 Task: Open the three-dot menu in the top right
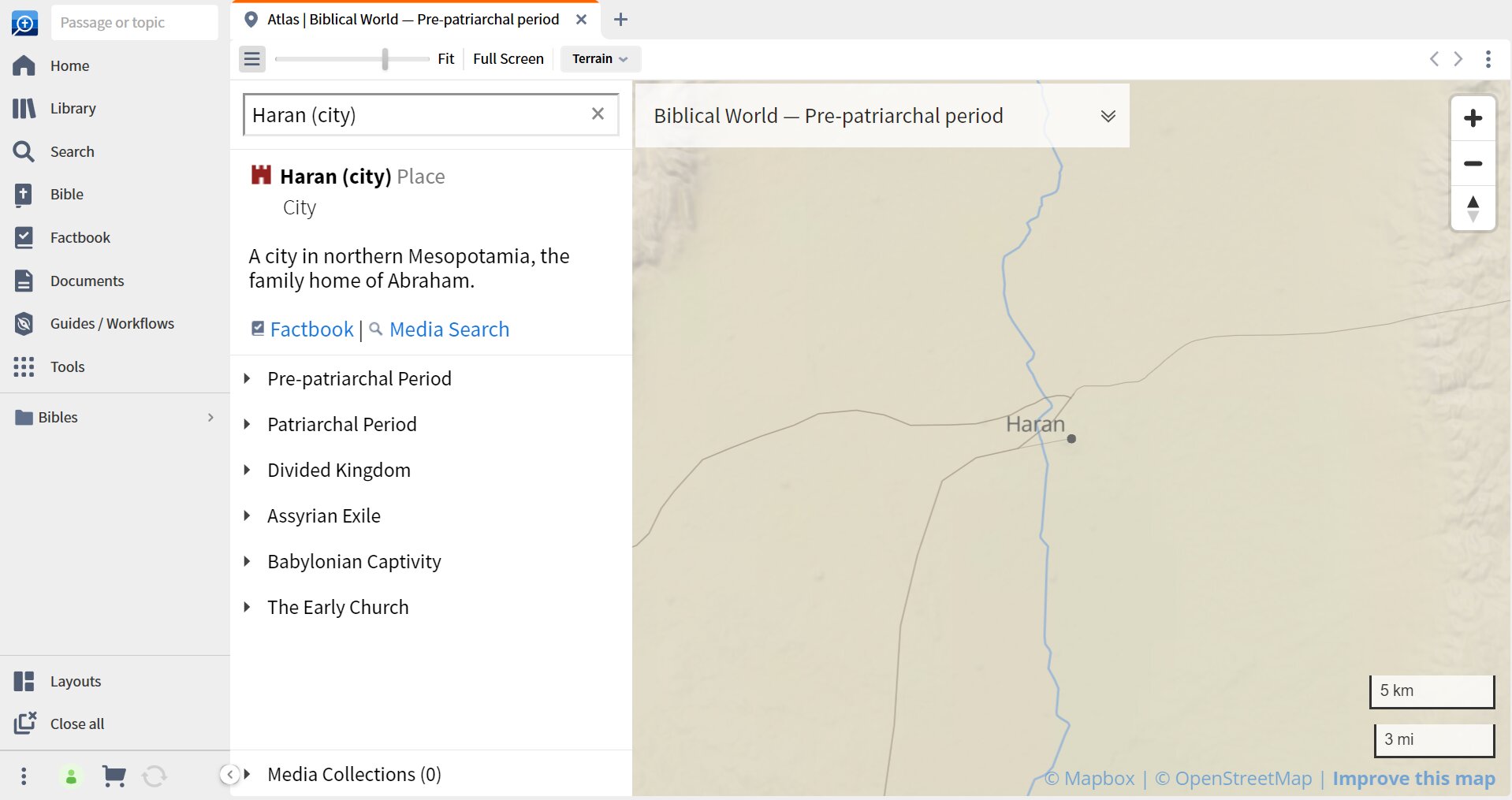[1488, 58]
